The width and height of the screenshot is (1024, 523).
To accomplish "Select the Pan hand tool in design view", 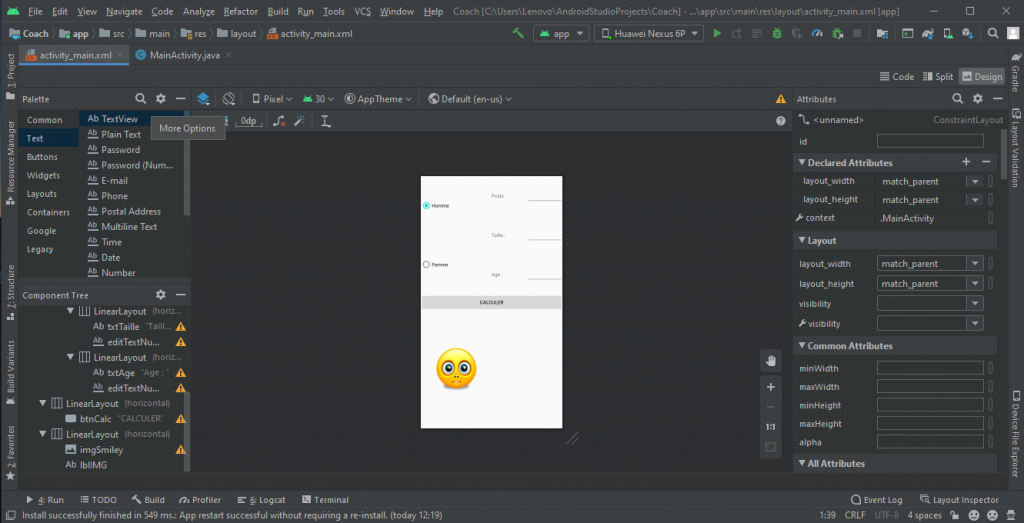I will coord(770,361).
